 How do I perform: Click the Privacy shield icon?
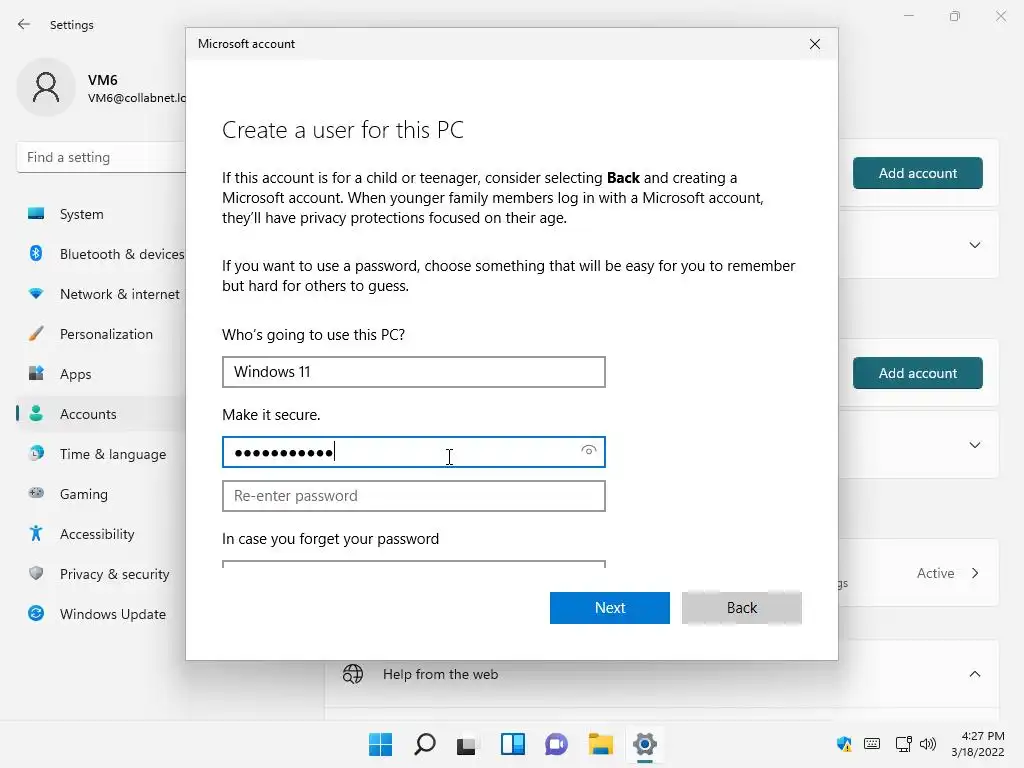coord(36,573)
